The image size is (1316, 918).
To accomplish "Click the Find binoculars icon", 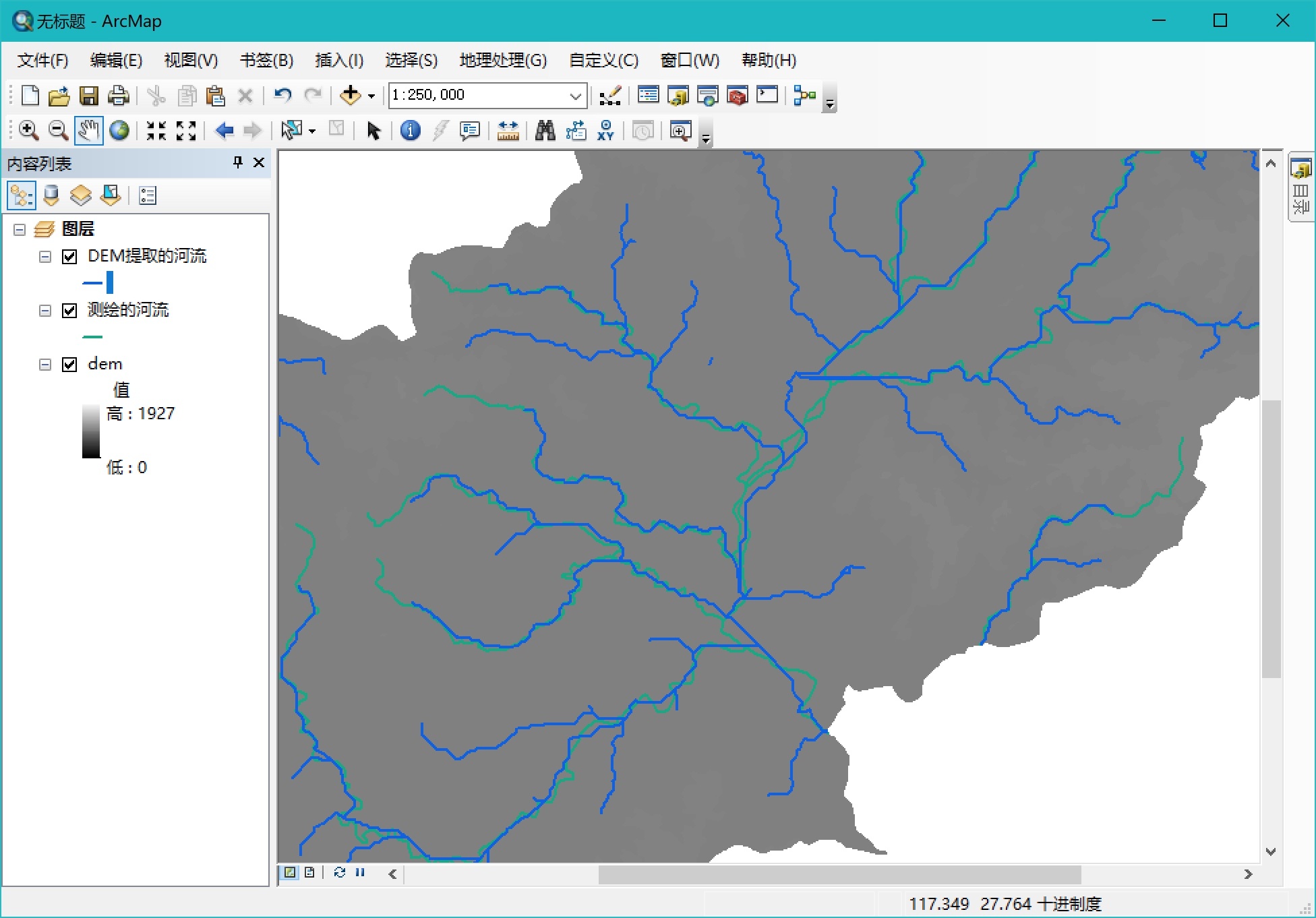I will pyautogui.click(x=545, y=130).
